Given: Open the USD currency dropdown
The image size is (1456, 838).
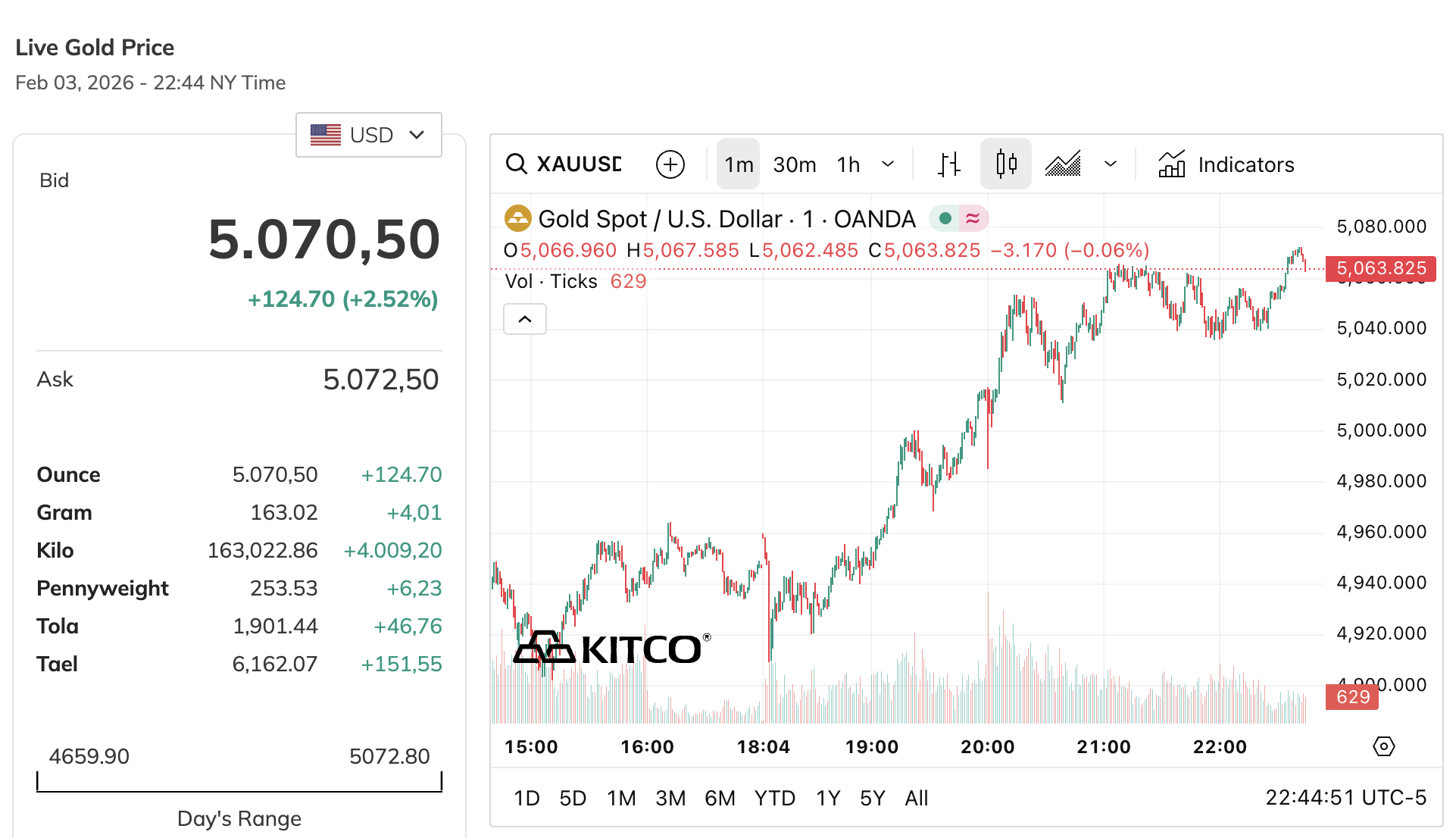Looking at the screenshot, I should pyautogui.click(x=368, y=134).
